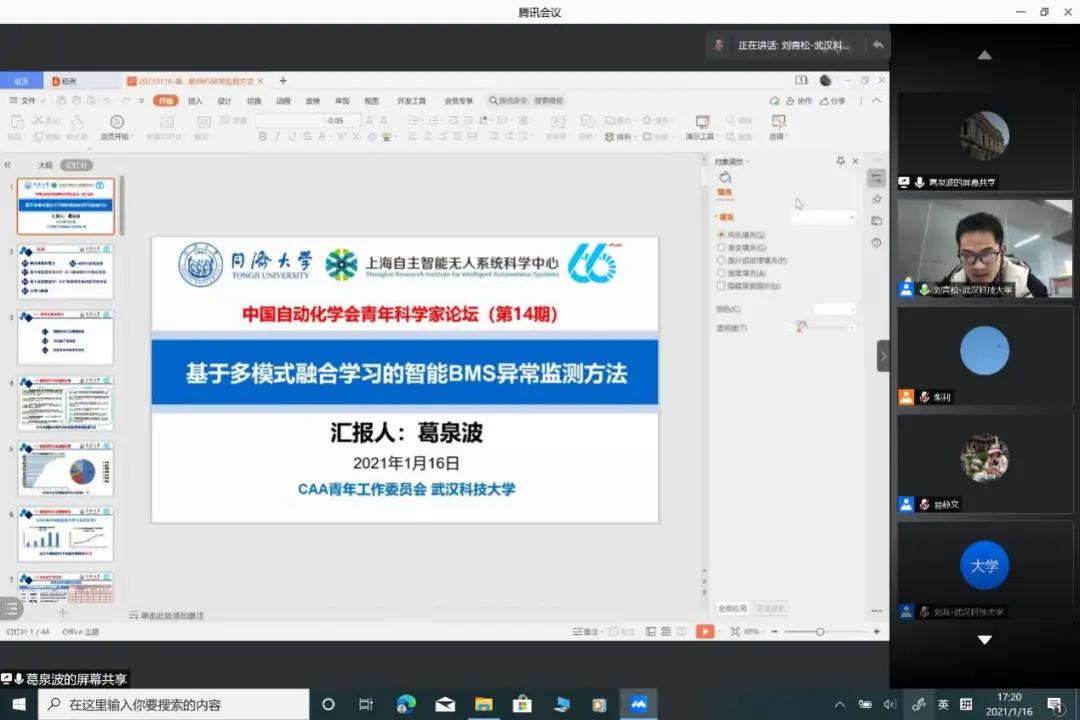Select the gradient fill radio option
The height and width of the screenshot is (720, 1080).
[x=721, y=247]
